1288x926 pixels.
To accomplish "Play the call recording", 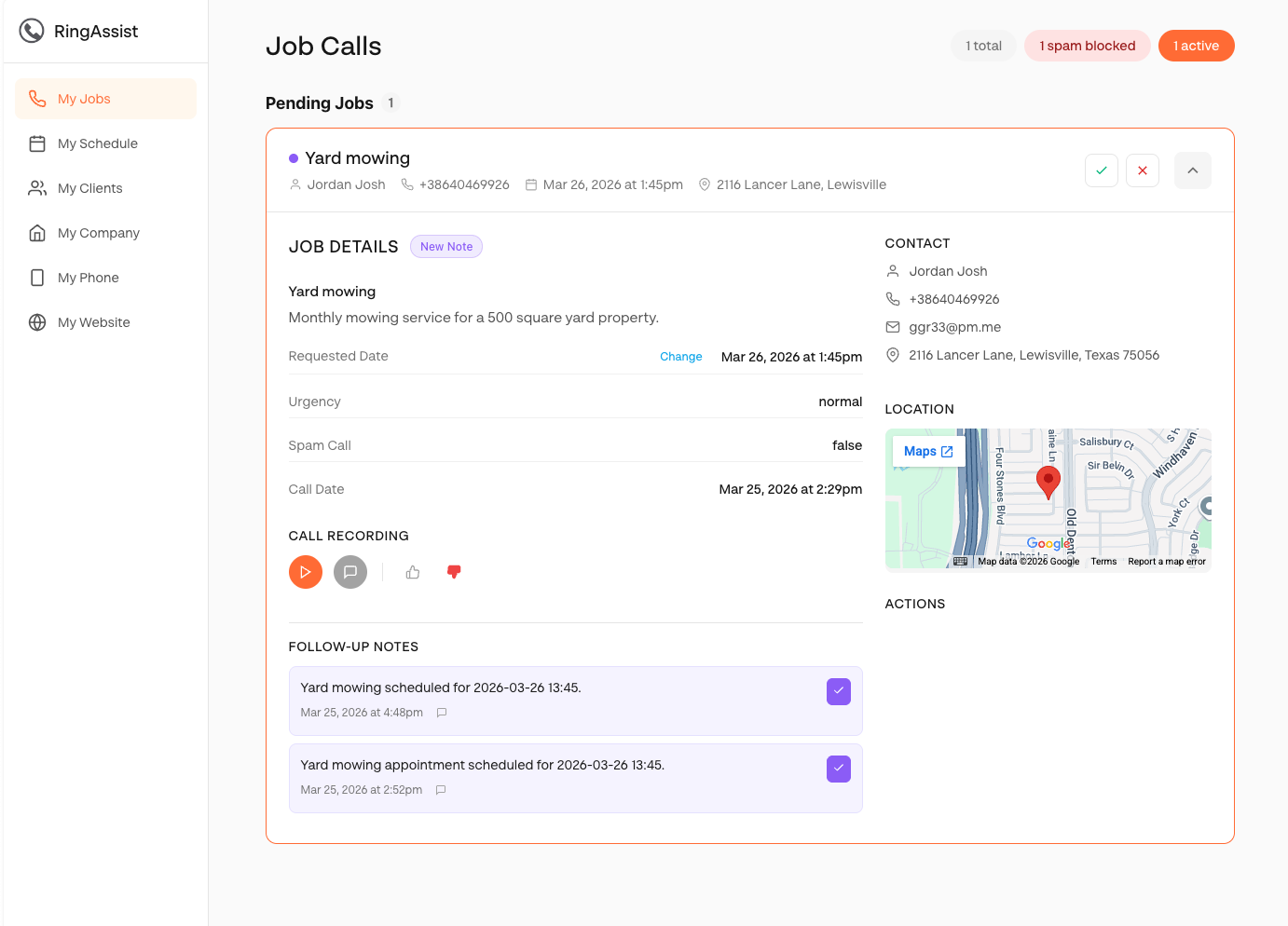I will pos(306,572).
